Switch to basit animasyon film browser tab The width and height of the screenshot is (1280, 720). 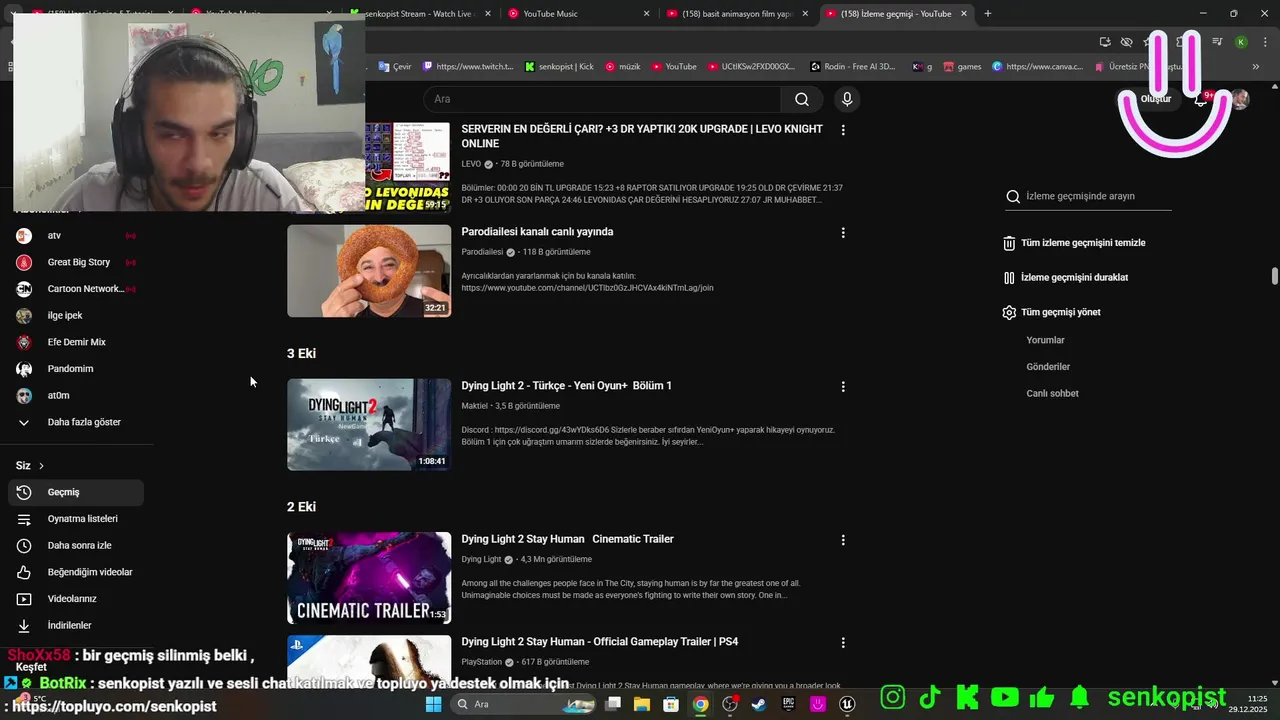[x=737, y=14]
